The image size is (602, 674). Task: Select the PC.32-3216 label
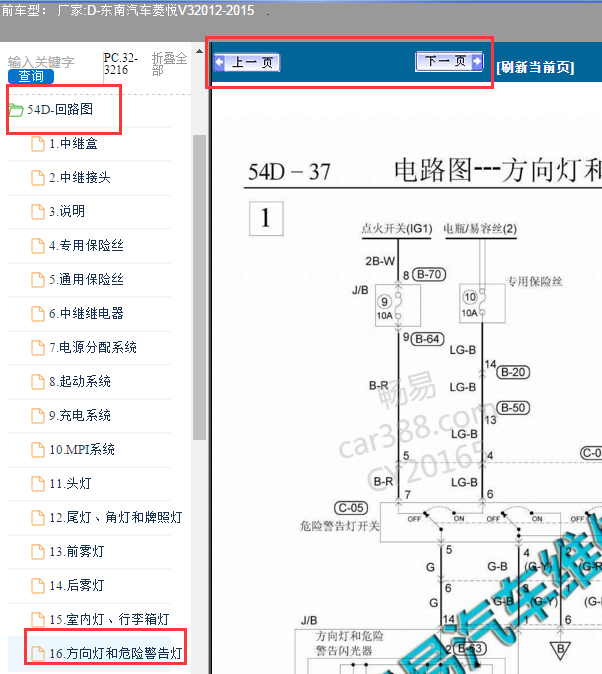point(121,64)
